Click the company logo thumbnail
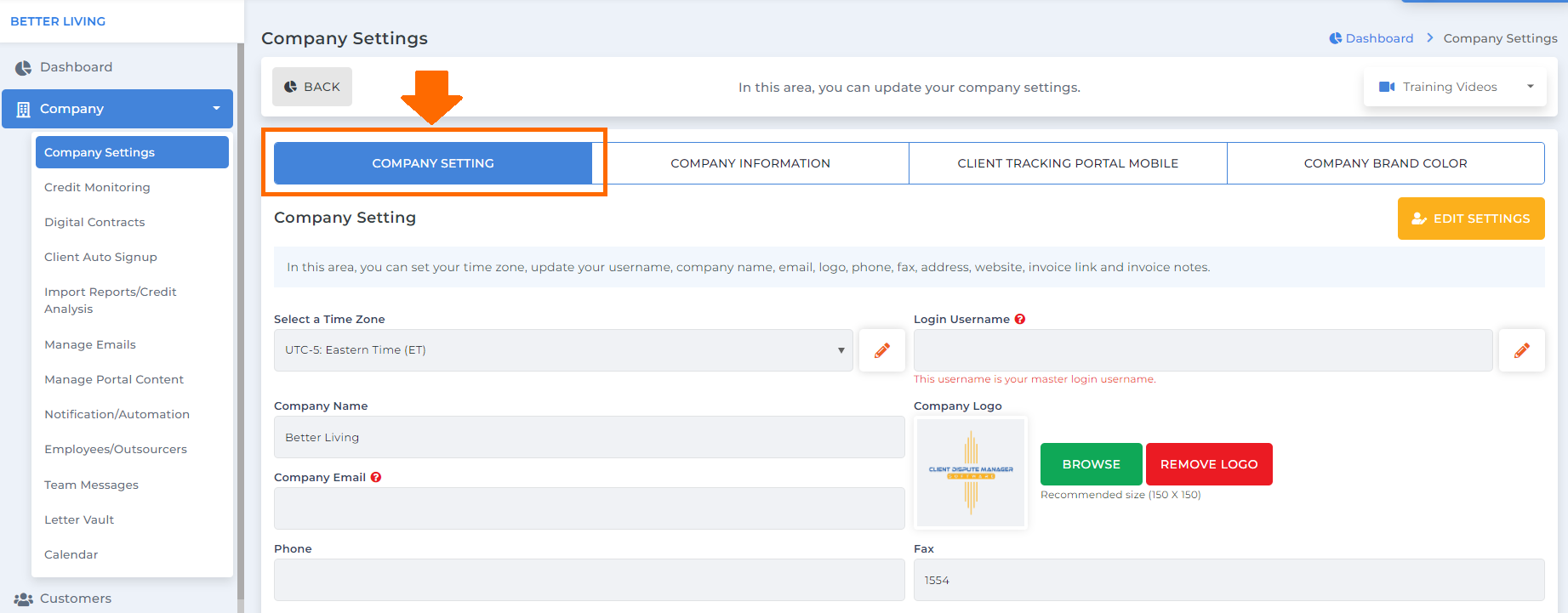This screenshot has width=1568, height=613. pos(971,473)
